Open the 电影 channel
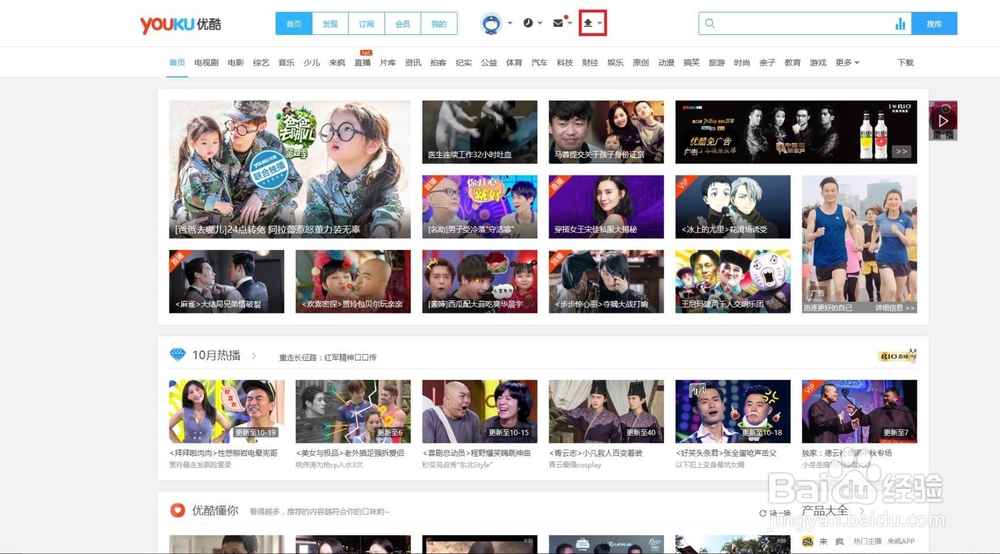The image size is (1000, 554). pos(236,62)
